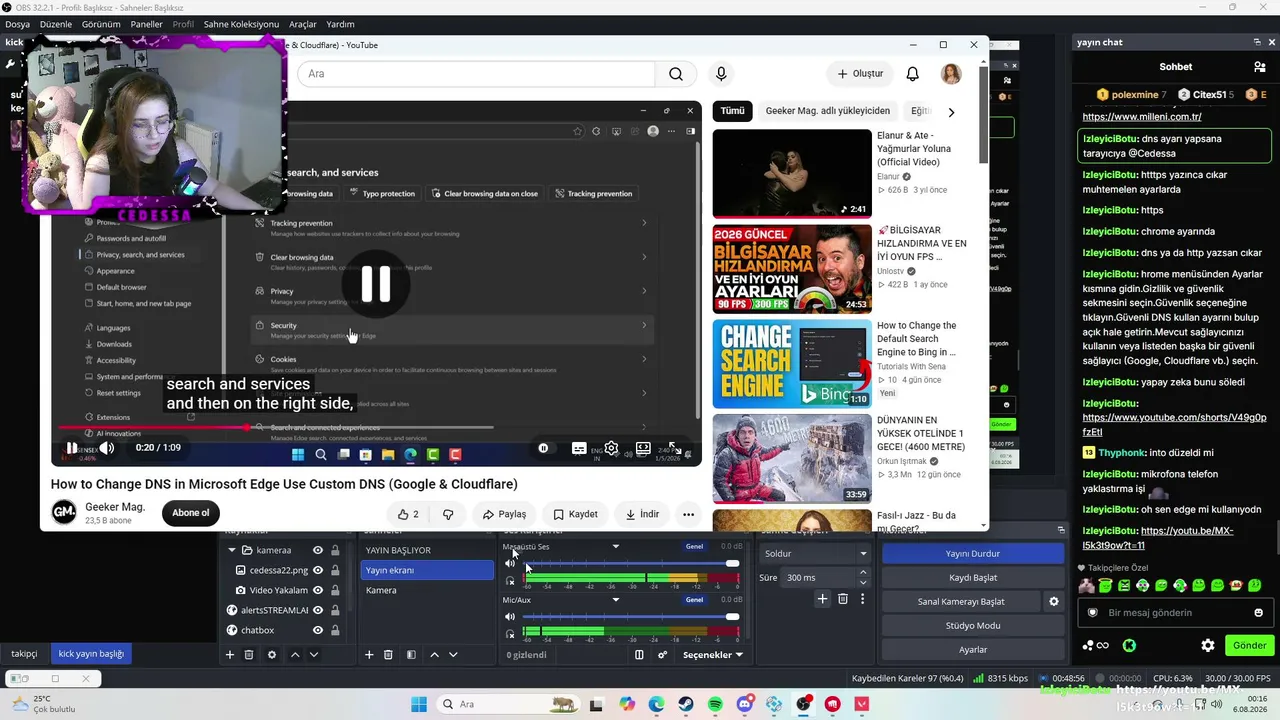Remove selected source with trash icon
Image resolution: width=1280 pixels, height=720 pixels.
[249, 655]
